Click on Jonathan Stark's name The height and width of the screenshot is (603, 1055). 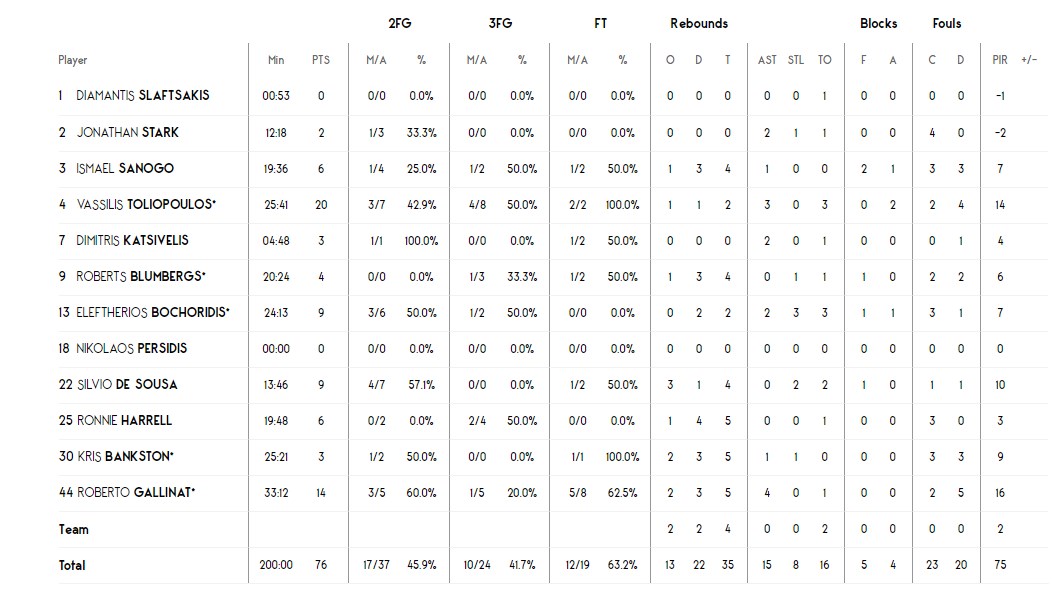128,132
